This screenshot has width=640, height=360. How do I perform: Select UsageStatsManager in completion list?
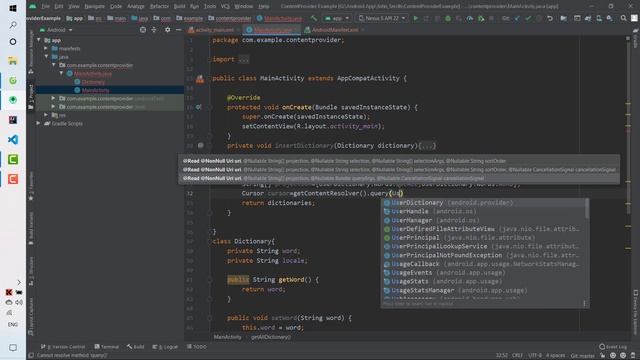pyautogui.click(x=483, y=291)
